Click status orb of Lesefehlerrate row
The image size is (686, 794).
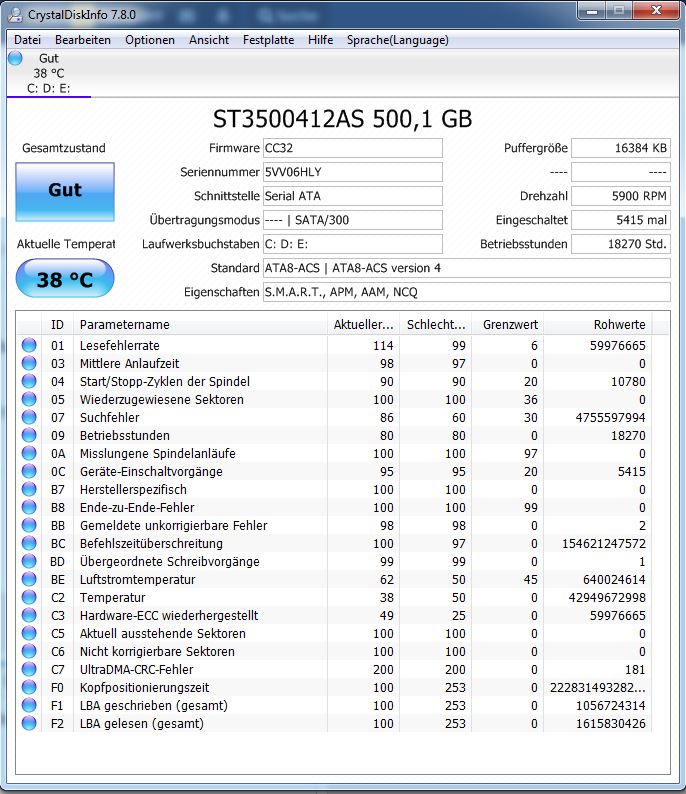29,345
